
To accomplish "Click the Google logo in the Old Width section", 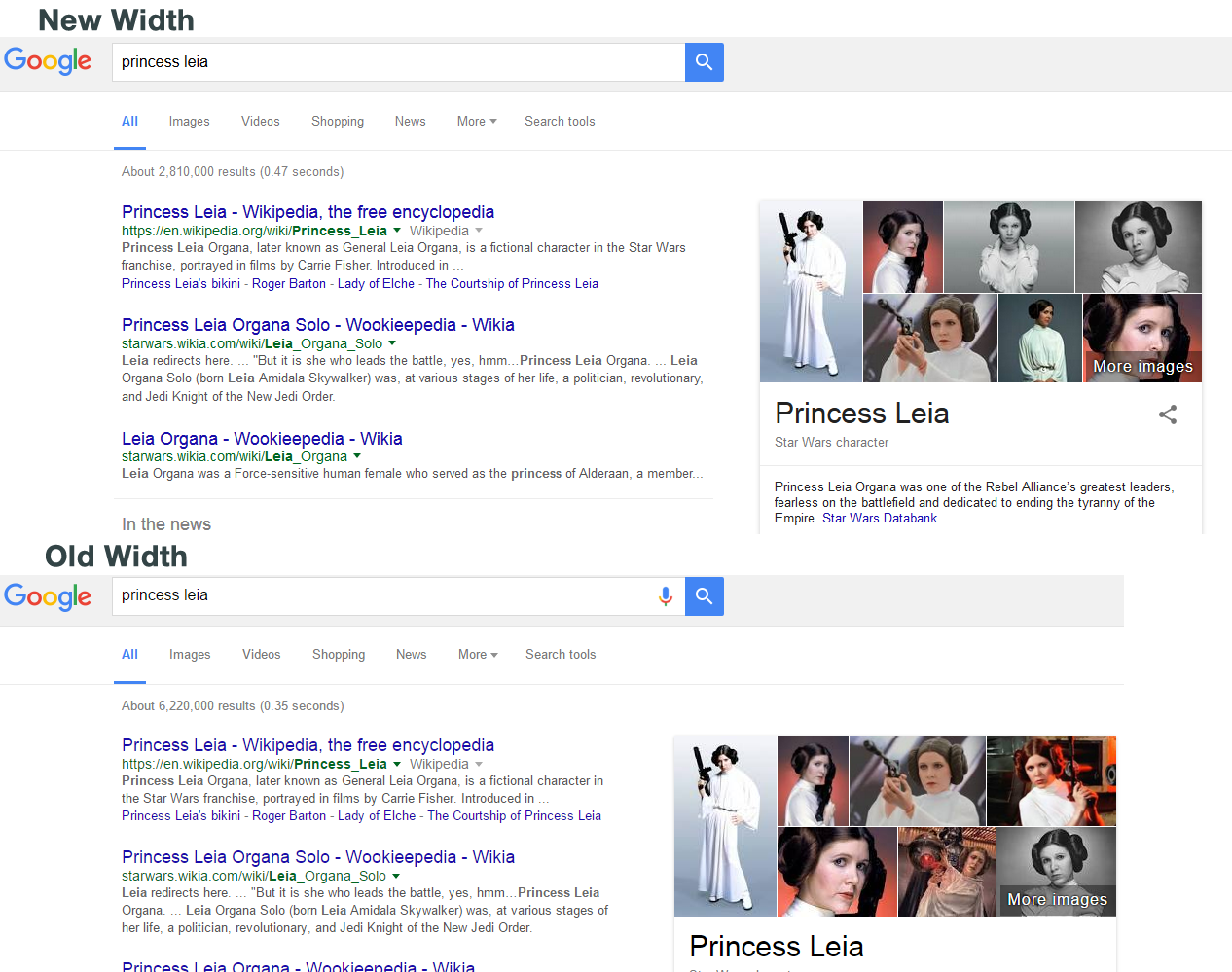I will tap(48, 598).
